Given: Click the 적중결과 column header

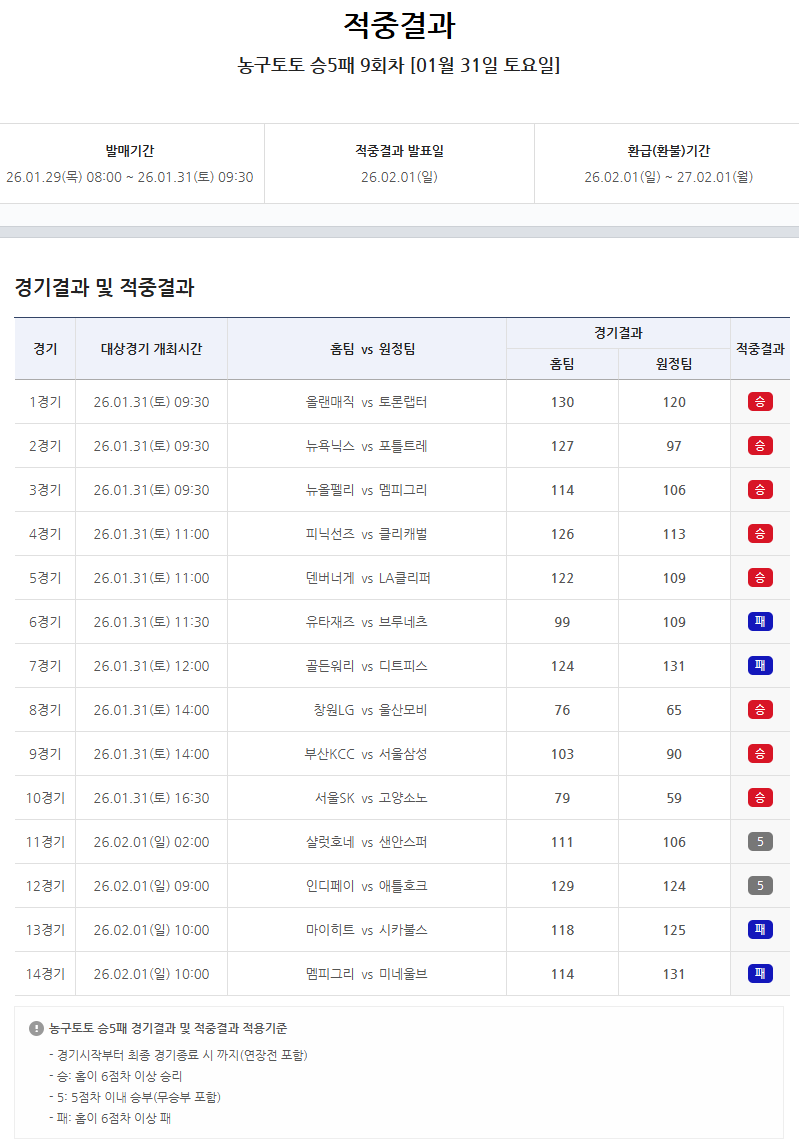Looking at the screenshot, I should pos(760,349).
